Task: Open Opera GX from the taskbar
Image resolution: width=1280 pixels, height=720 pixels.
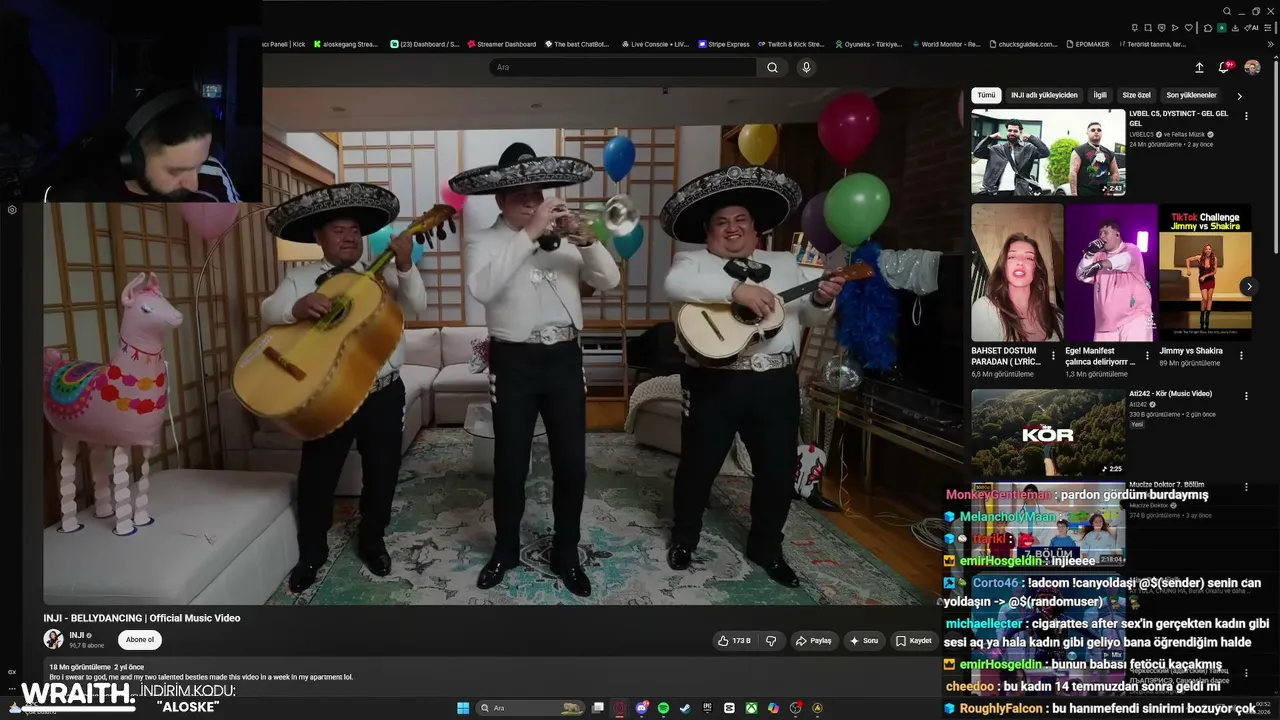Action: (x=620, y=708)
